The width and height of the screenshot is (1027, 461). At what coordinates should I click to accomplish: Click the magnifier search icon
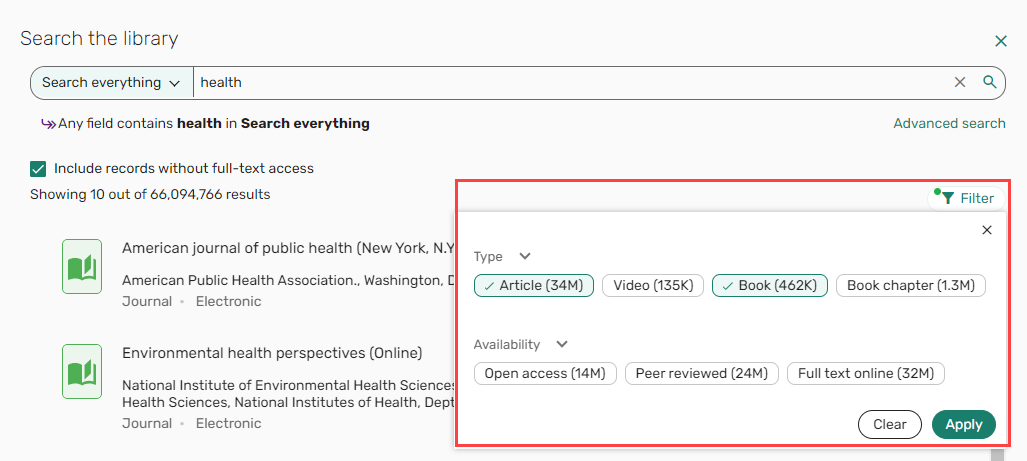(990, 82)
